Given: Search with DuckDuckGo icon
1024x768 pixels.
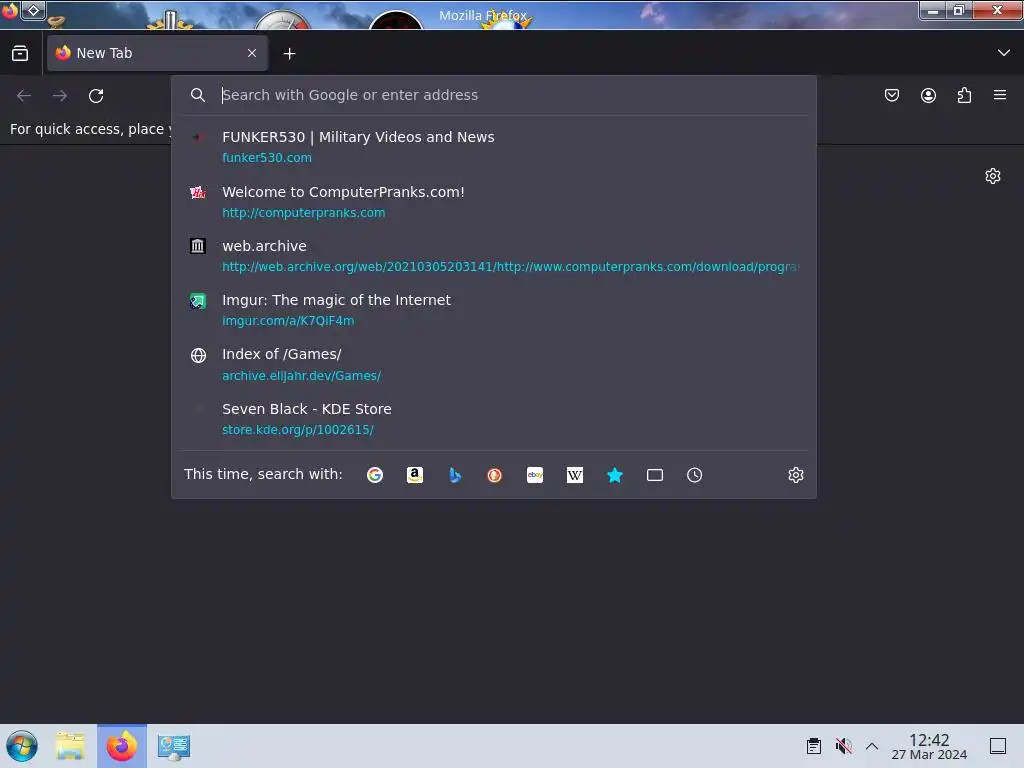Looking at the screenshot, I should 494,475.
